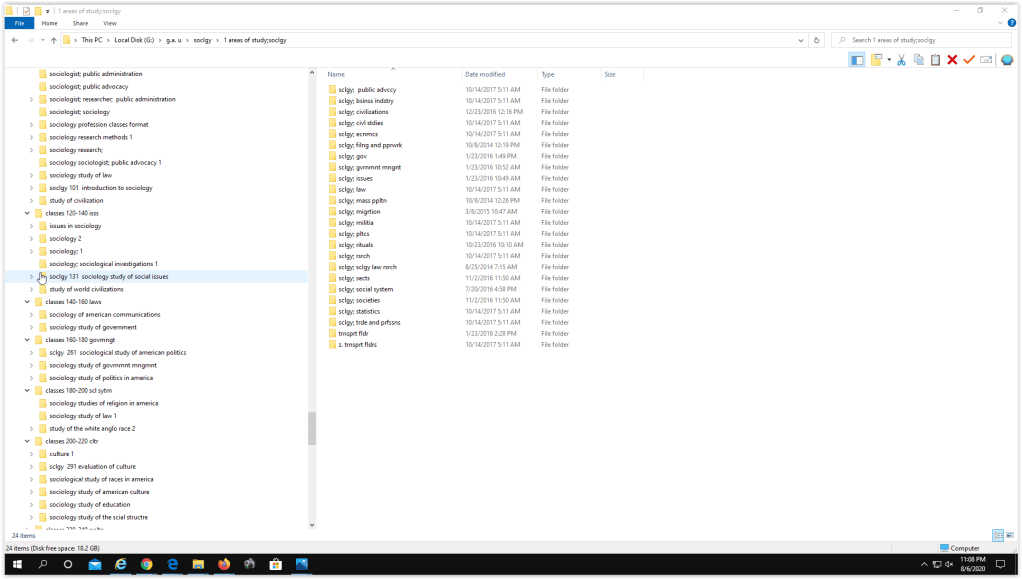Toggle the navigation pane button
This screenshot has height=579, width=1022.
click(857, 60)
